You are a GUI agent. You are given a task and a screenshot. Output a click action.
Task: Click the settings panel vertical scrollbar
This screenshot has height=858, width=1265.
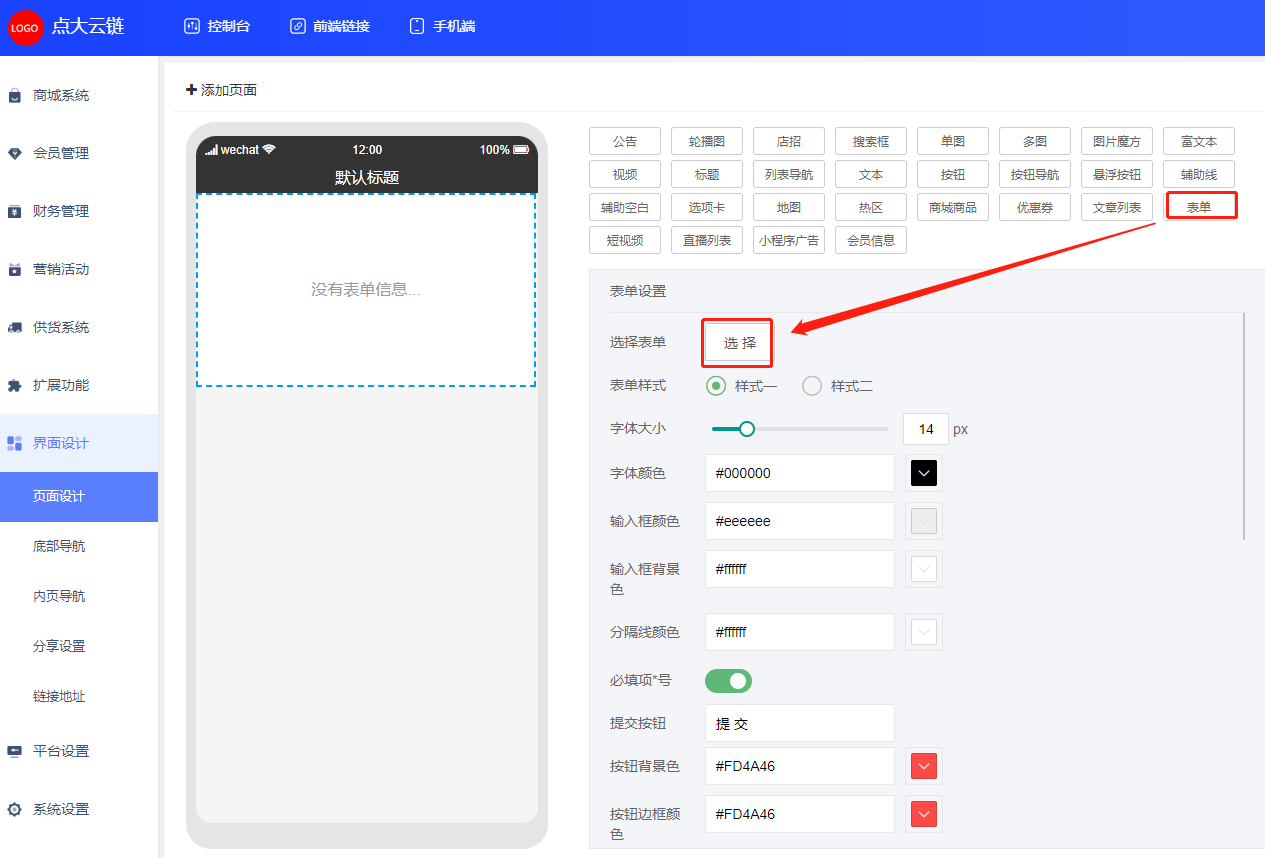(x=1245, y=426)
